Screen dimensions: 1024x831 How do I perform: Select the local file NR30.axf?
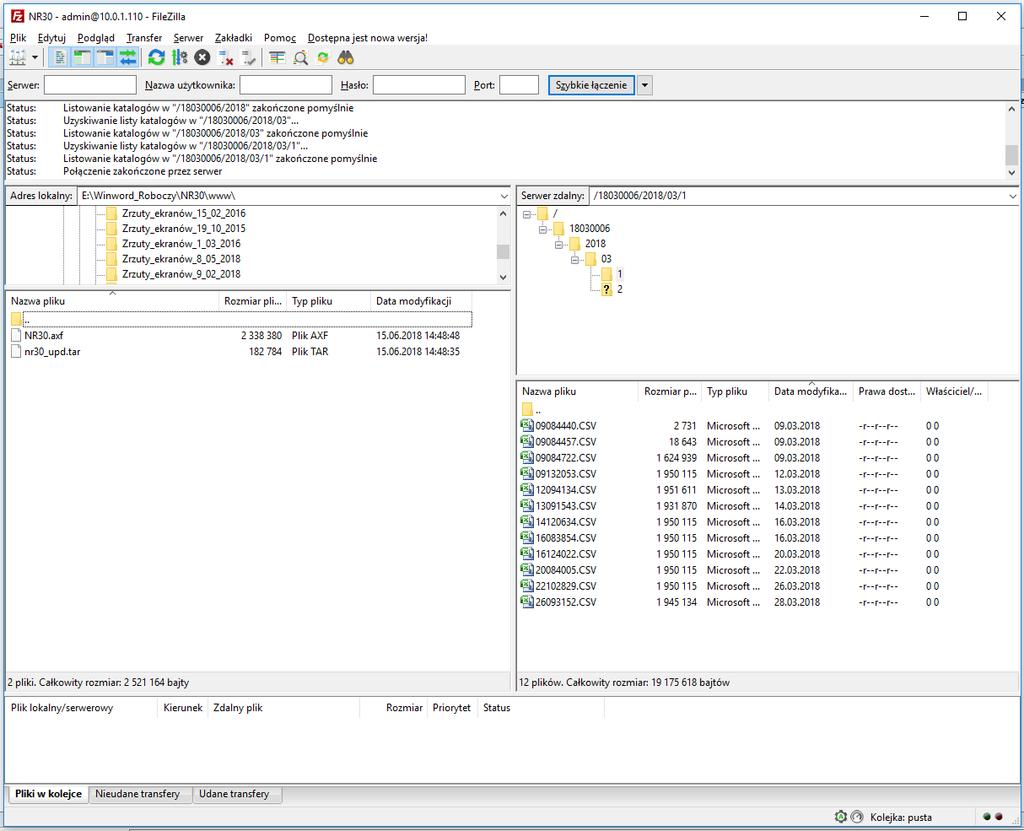coord(44,336)
